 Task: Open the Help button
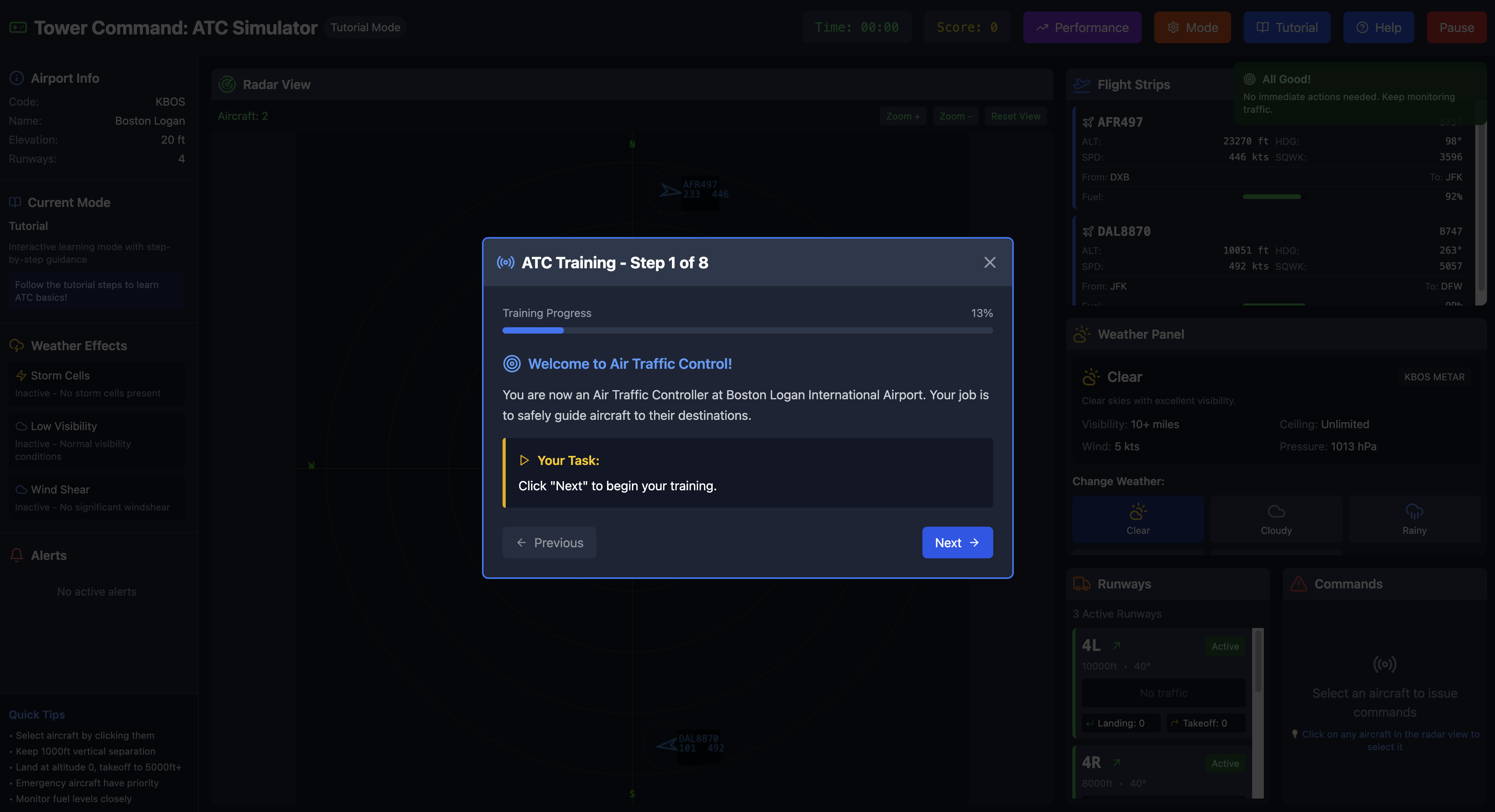click(1378, 27)
